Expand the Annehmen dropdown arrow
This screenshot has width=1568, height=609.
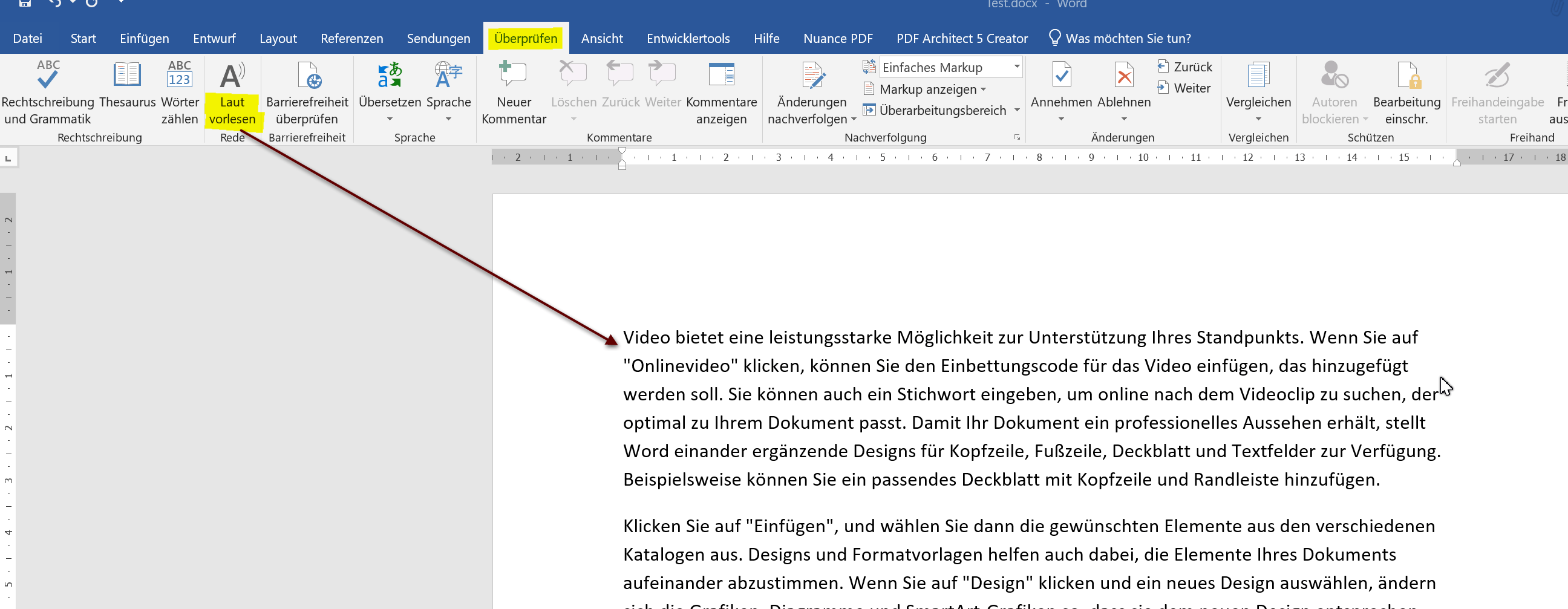[x=1061, y=119]
